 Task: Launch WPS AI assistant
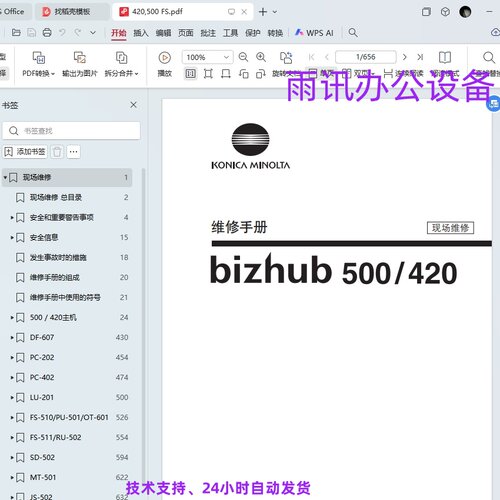(314, 33)
